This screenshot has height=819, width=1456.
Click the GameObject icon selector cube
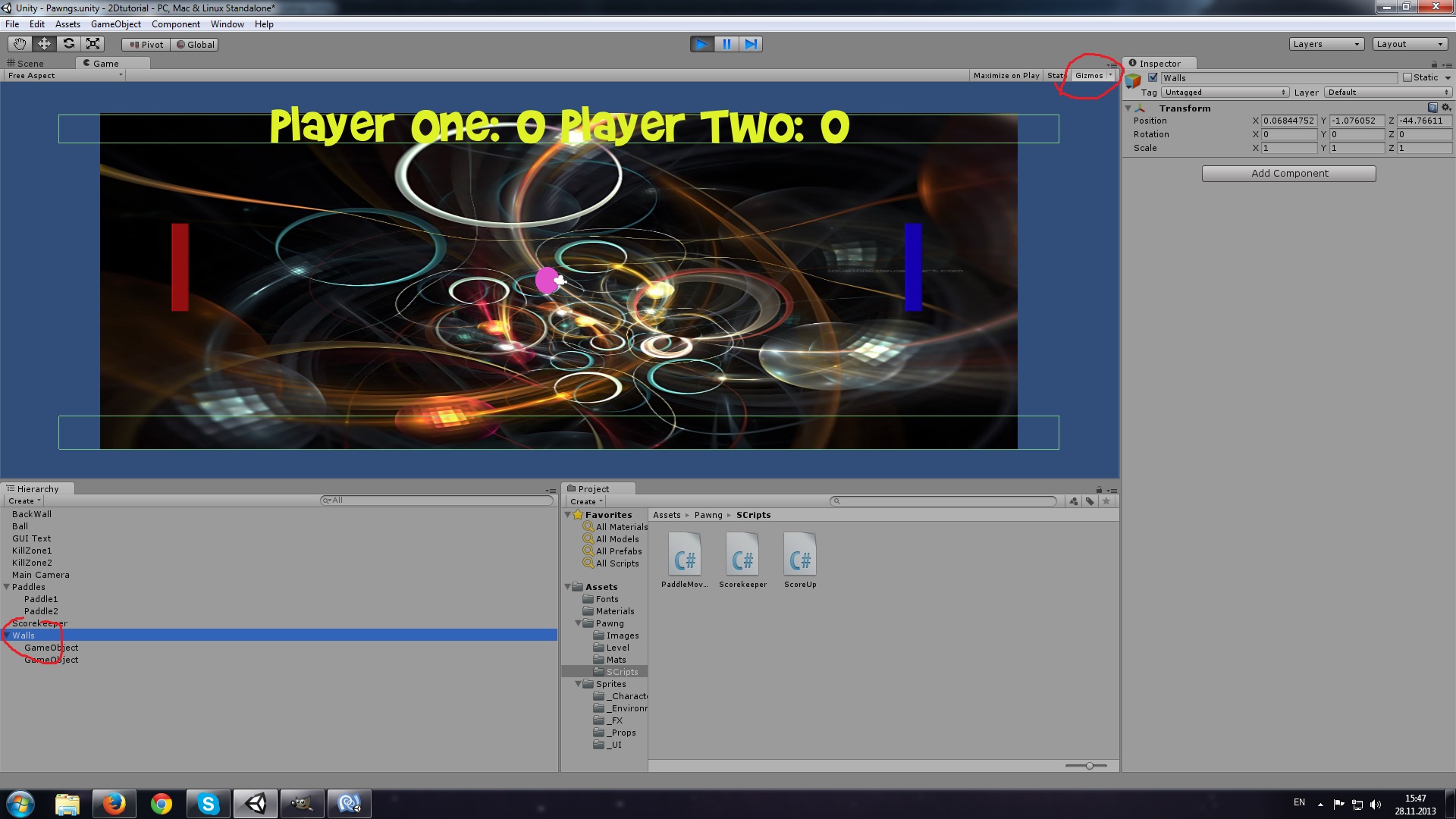(1134, 80)
